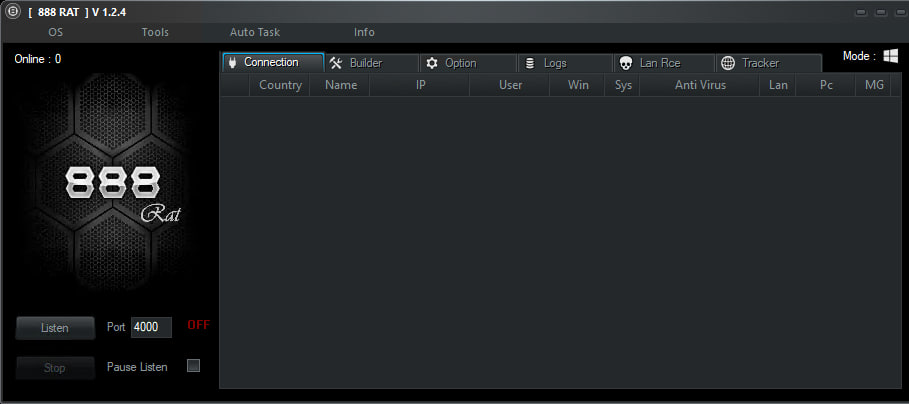Switch to the Builder tab
This screenshot has height=404, width=909.
click(371, 63)
